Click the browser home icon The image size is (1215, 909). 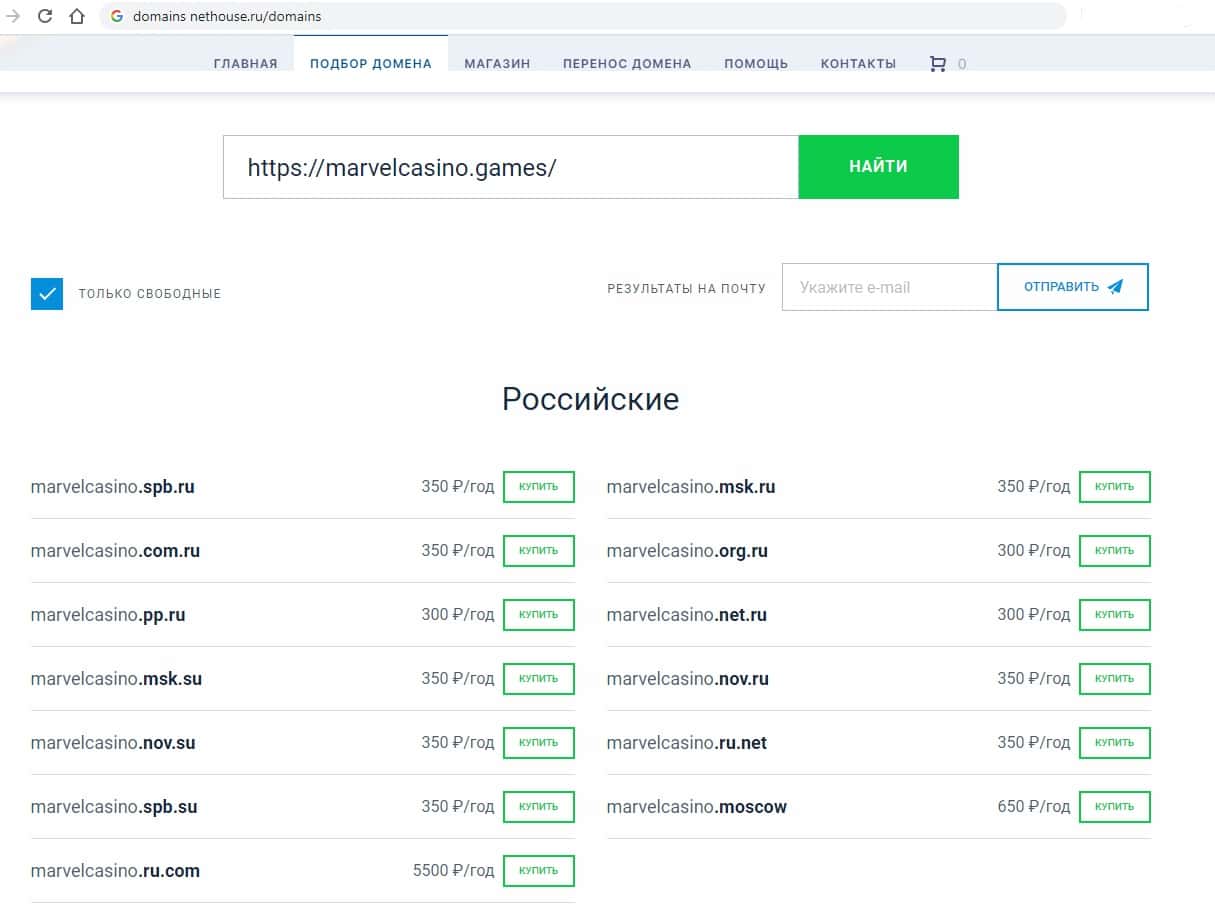pyautogui.click(x=77, y=17)
